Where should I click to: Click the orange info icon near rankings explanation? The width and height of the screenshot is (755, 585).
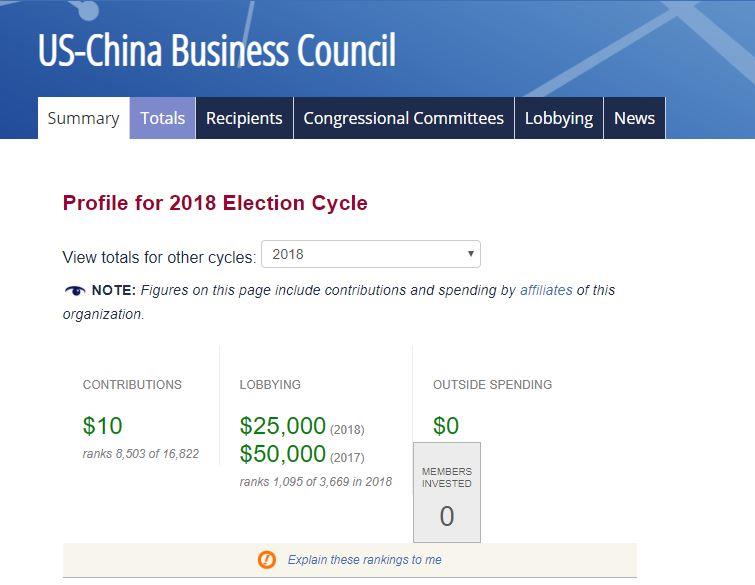[267, 559]
